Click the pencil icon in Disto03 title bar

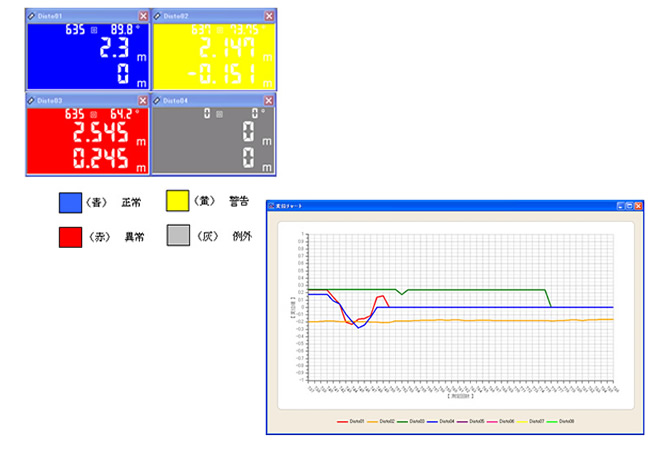click(x=31, y=101)
